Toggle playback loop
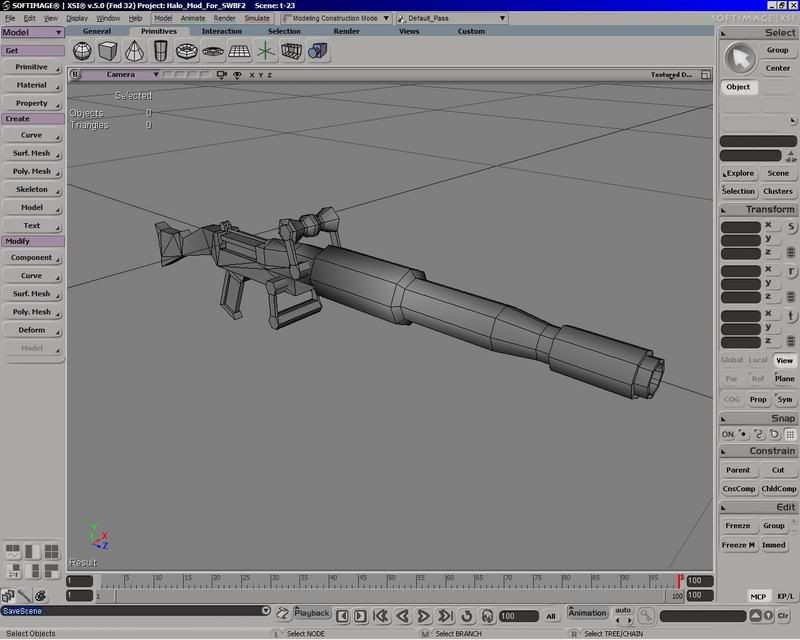 coord(466,616)
